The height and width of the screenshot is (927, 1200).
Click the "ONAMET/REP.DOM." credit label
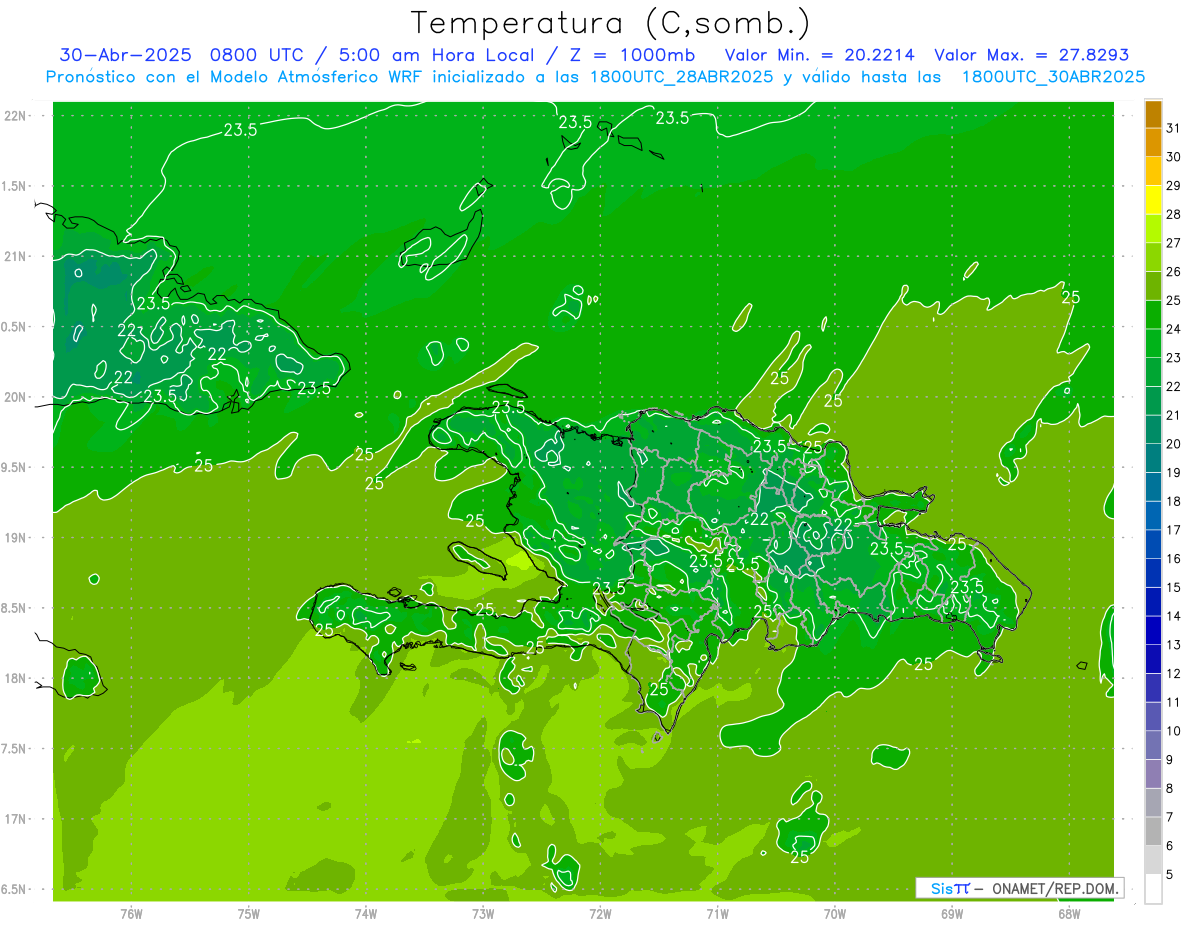tap(1057, 888)
